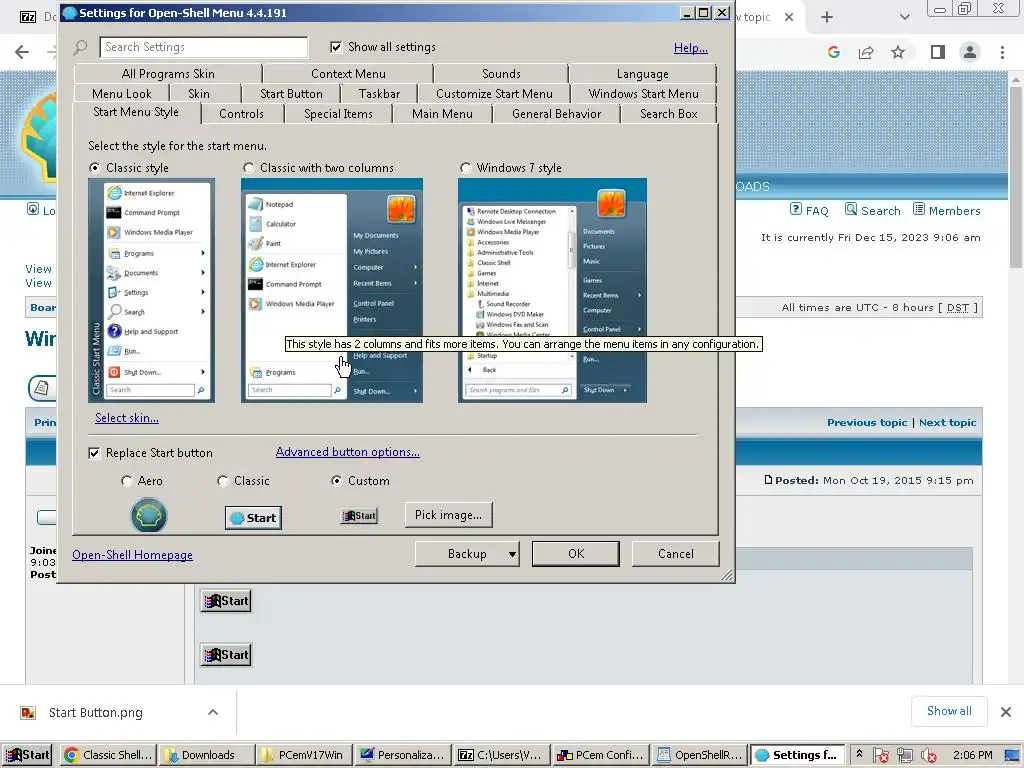Open the Downloads taskbar item
This screenshot has width=1024, height=768.
coord(206,755)
